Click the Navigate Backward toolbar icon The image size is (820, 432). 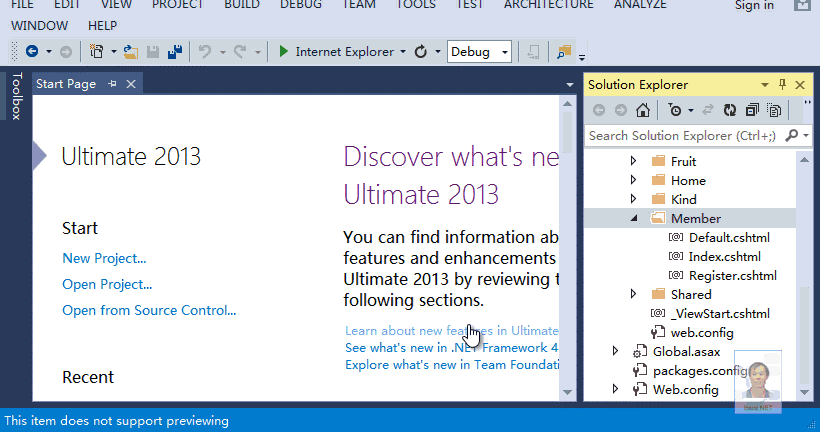(x=32, y=51)
